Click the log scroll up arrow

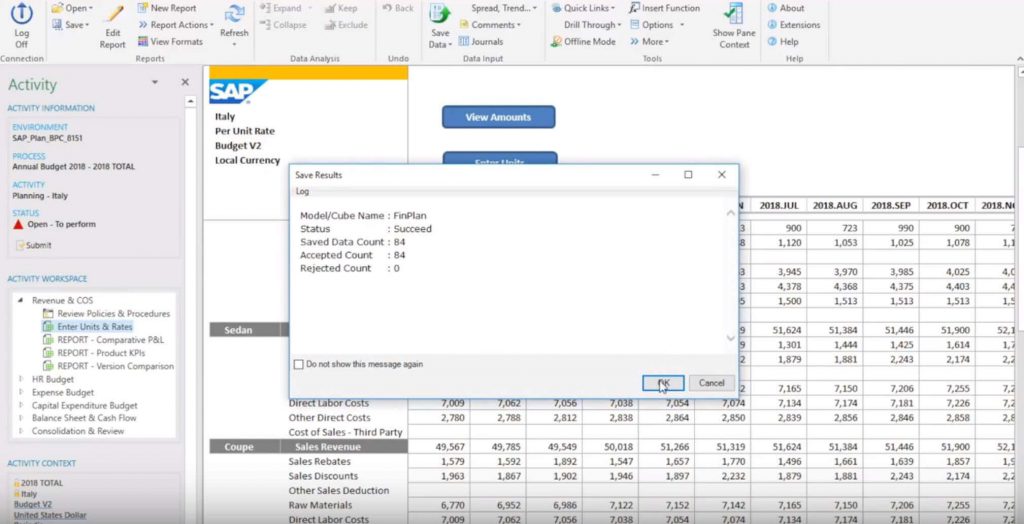(731, 213)
